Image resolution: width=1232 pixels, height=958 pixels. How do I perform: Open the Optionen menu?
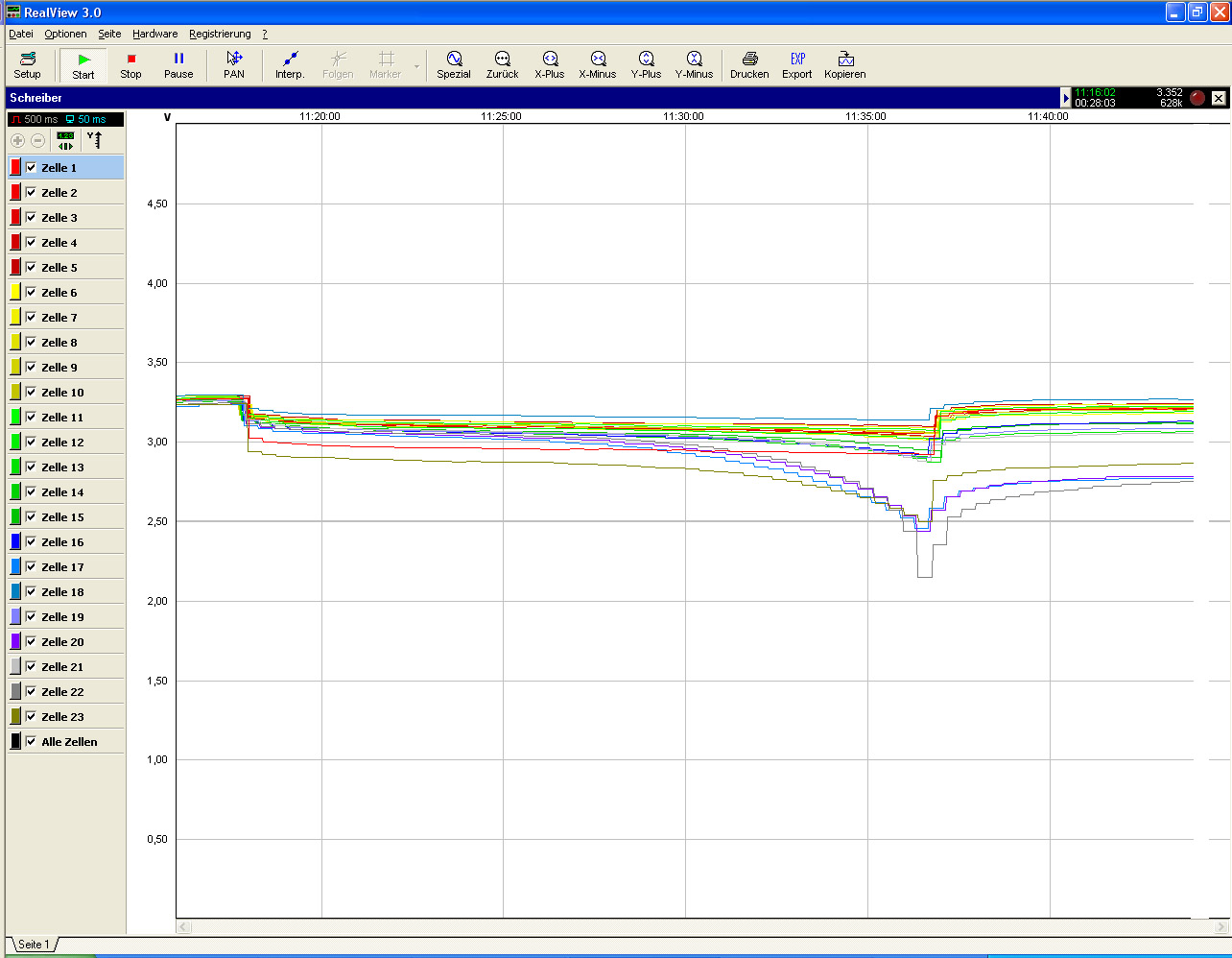coord(65,34)
